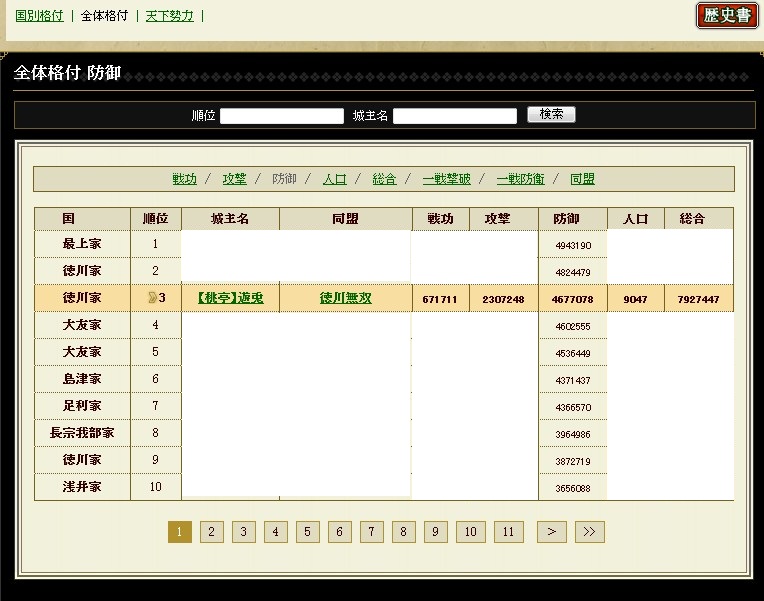The width and height of the screenshot is (764, 601).
Task: Switch ranking to 人口
Action: coord(335,179)
